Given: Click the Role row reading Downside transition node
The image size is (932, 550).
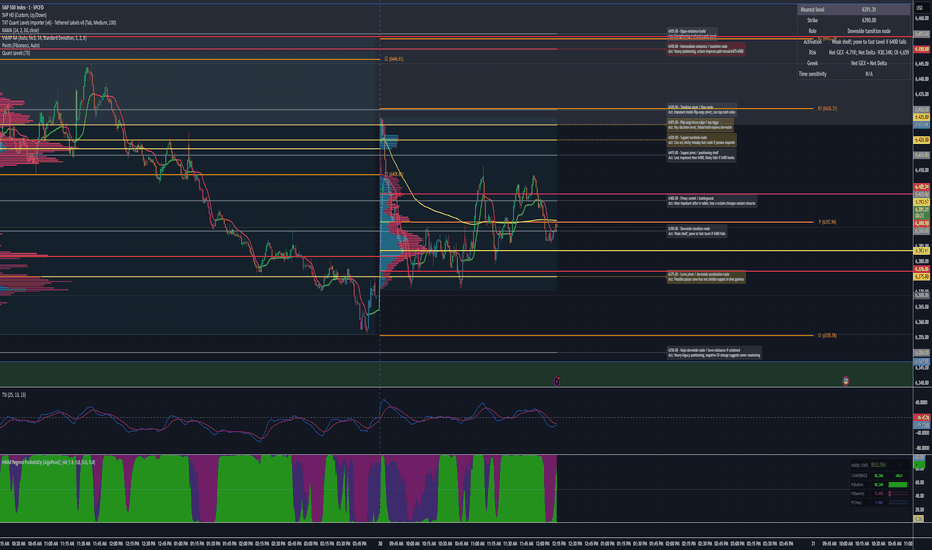Looking at the screenshot, I should [854, 31].
